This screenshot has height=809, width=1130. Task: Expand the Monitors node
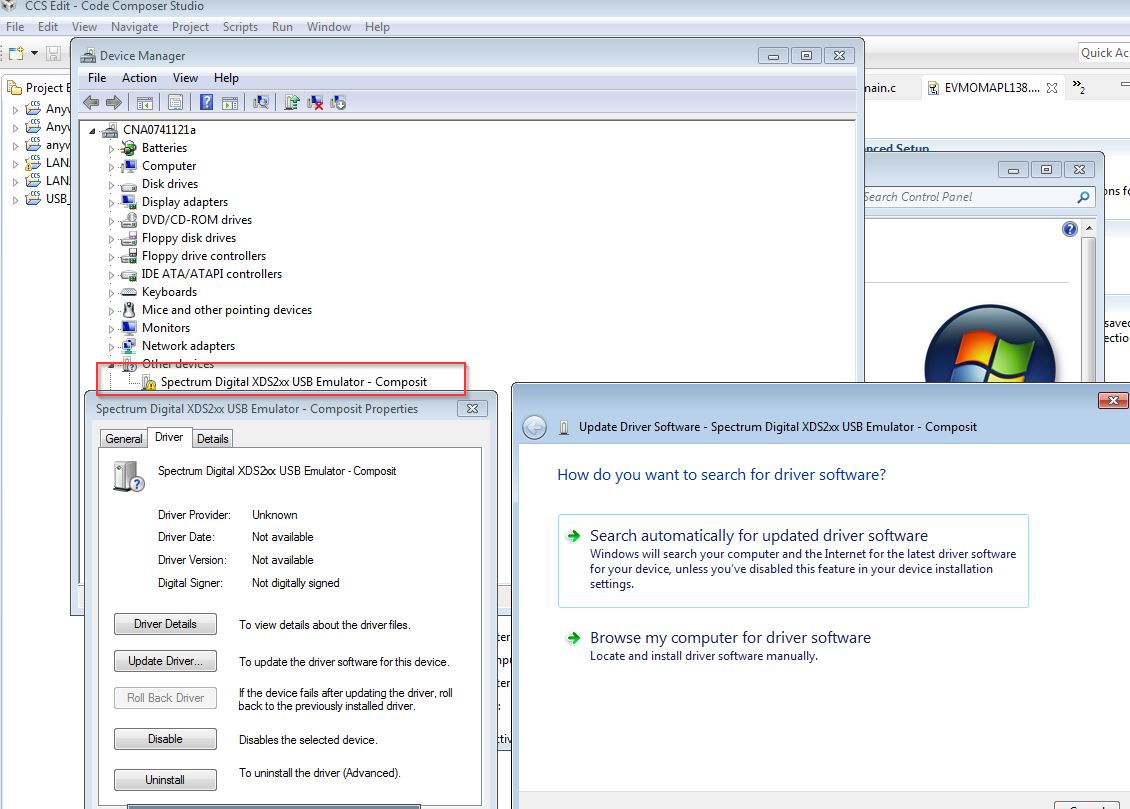pyautogui.click(x=111, y=328)
